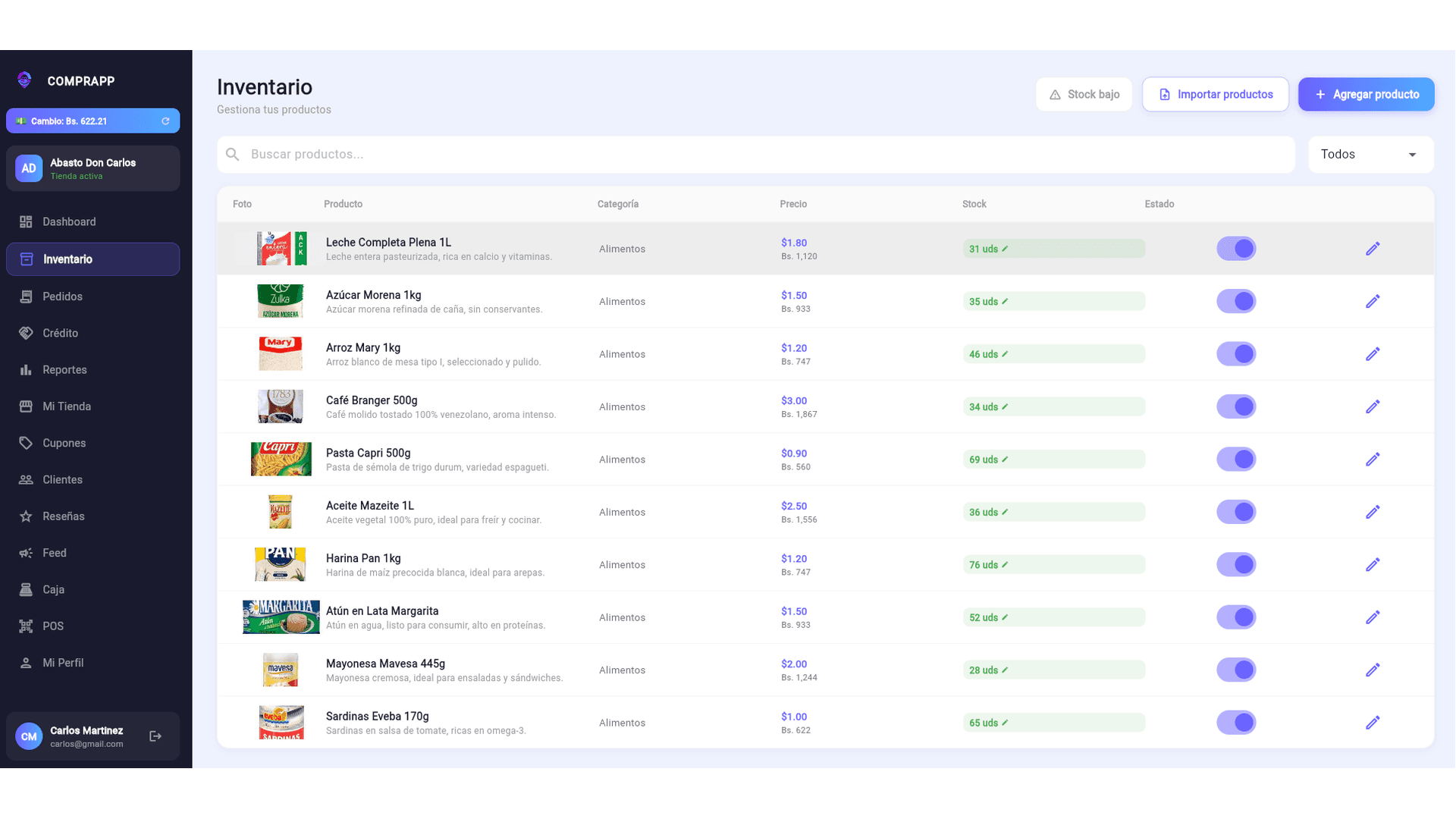Toggle Mayonesa Mavesa 445g status
This screenshot has height=819, width=1456.
(x=1236, y=670)
